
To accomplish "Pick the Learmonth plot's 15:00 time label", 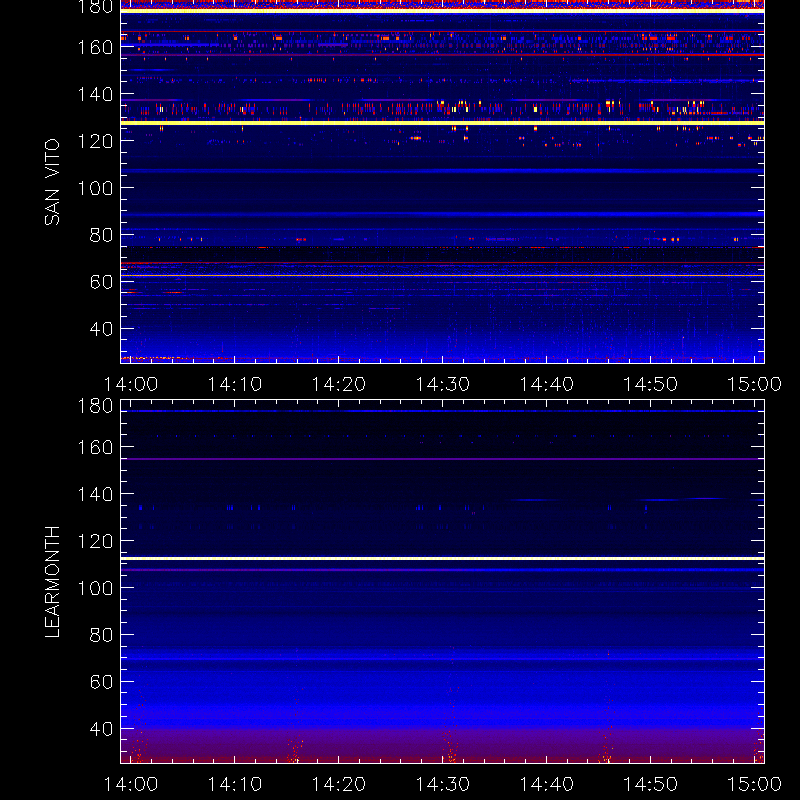I will [754, 784].
